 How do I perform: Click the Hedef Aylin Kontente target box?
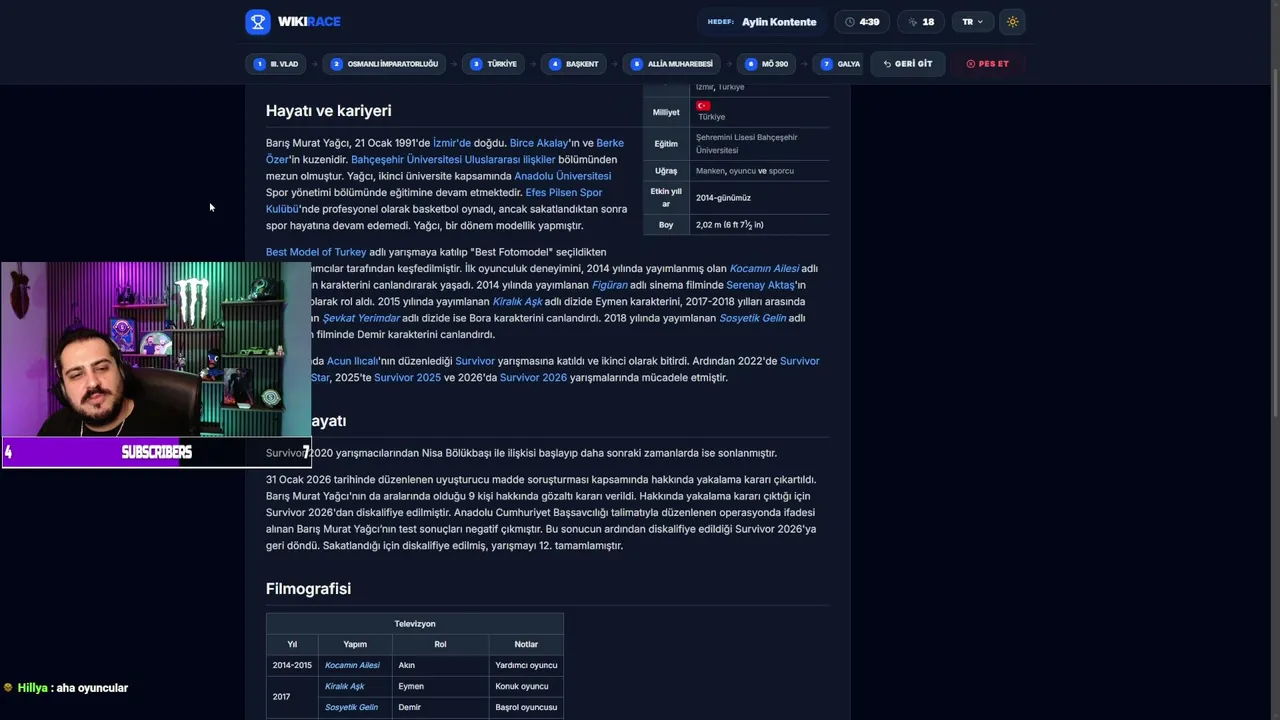click(762, 22)
